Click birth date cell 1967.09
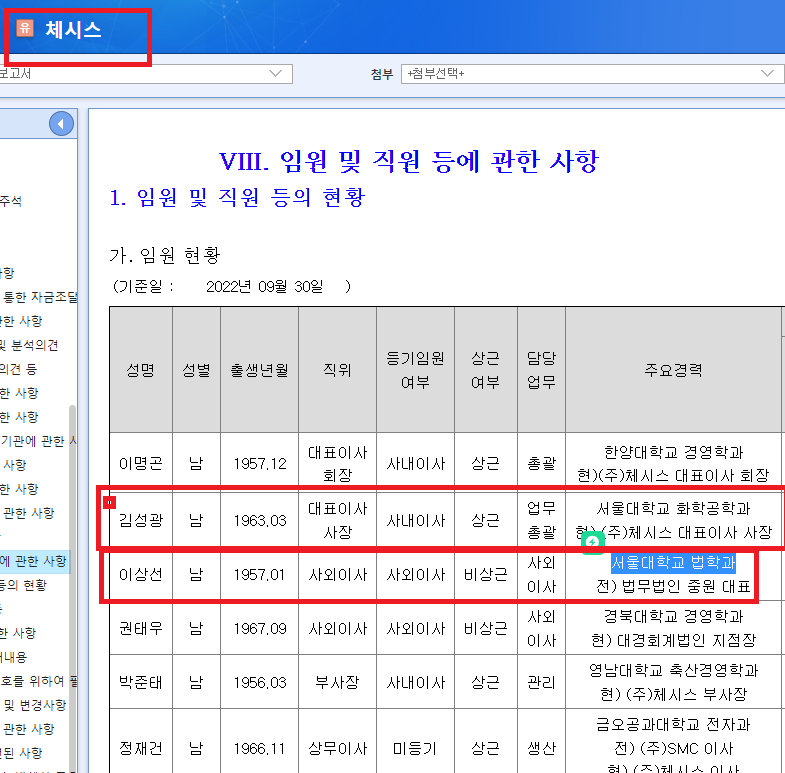 pos(260,628)
